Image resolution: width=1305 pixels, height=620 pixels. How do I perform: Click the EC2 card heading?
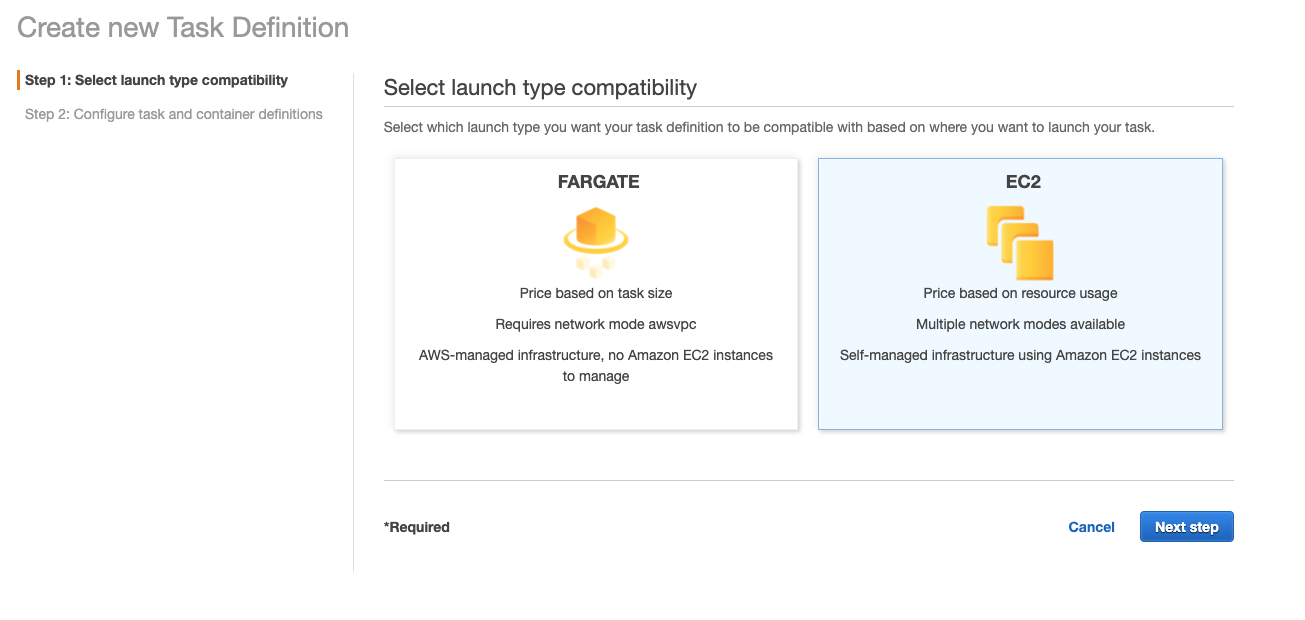coord(1020,182)
